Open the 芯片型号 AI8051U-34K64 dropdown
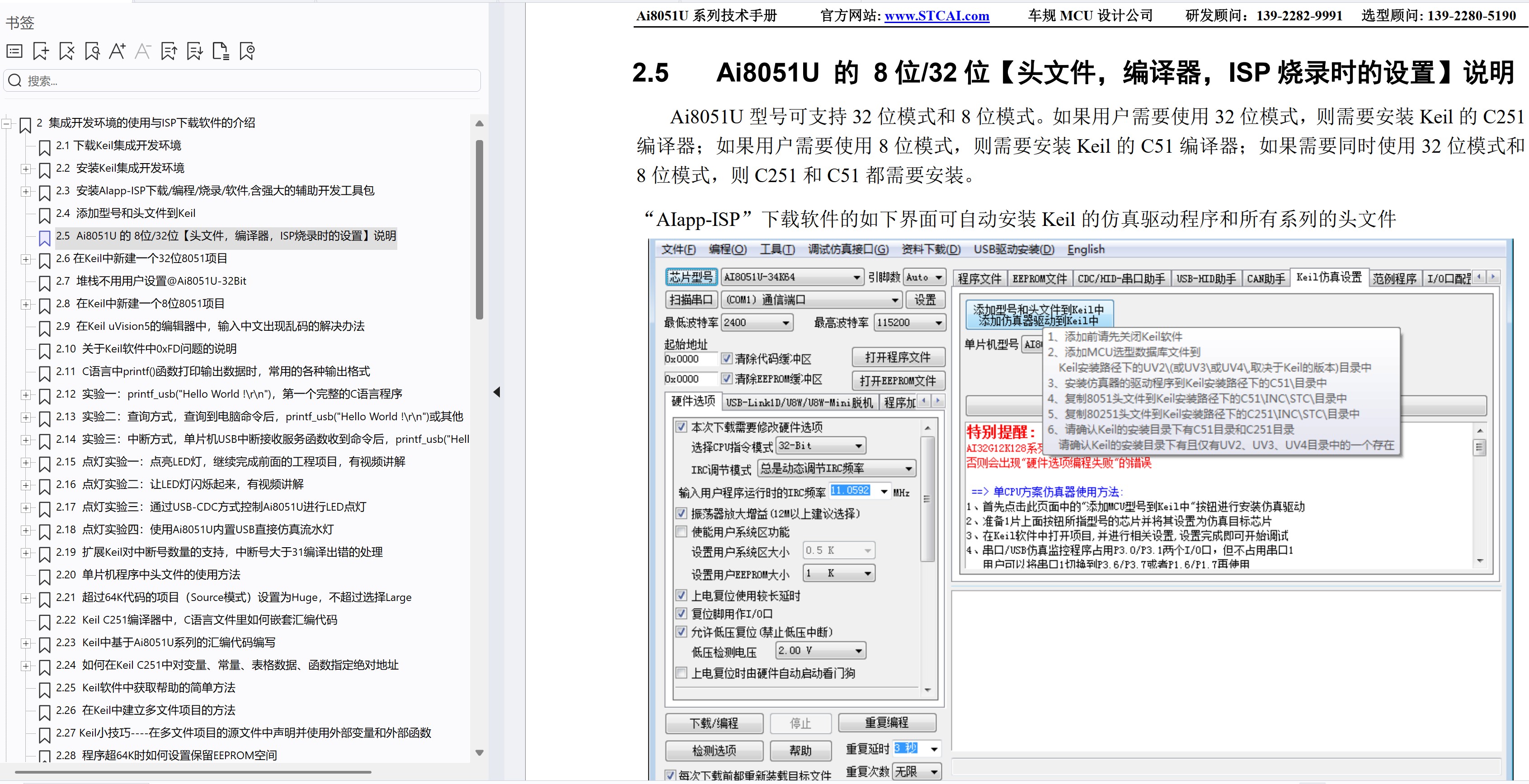Image resolution: width=1529 pixels, height=784 pixels. click(x=792, y=277)
